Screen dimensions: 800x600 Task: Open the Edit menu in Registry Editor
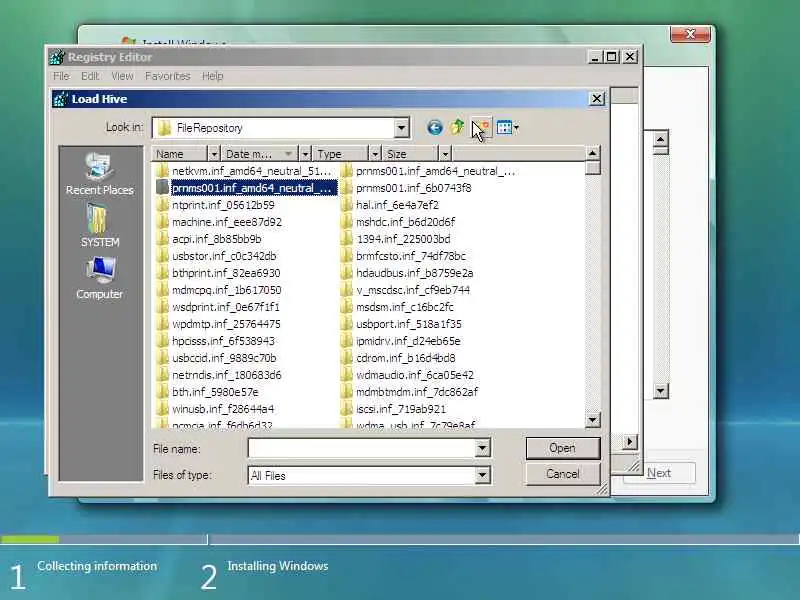click(x=90, y=76)
